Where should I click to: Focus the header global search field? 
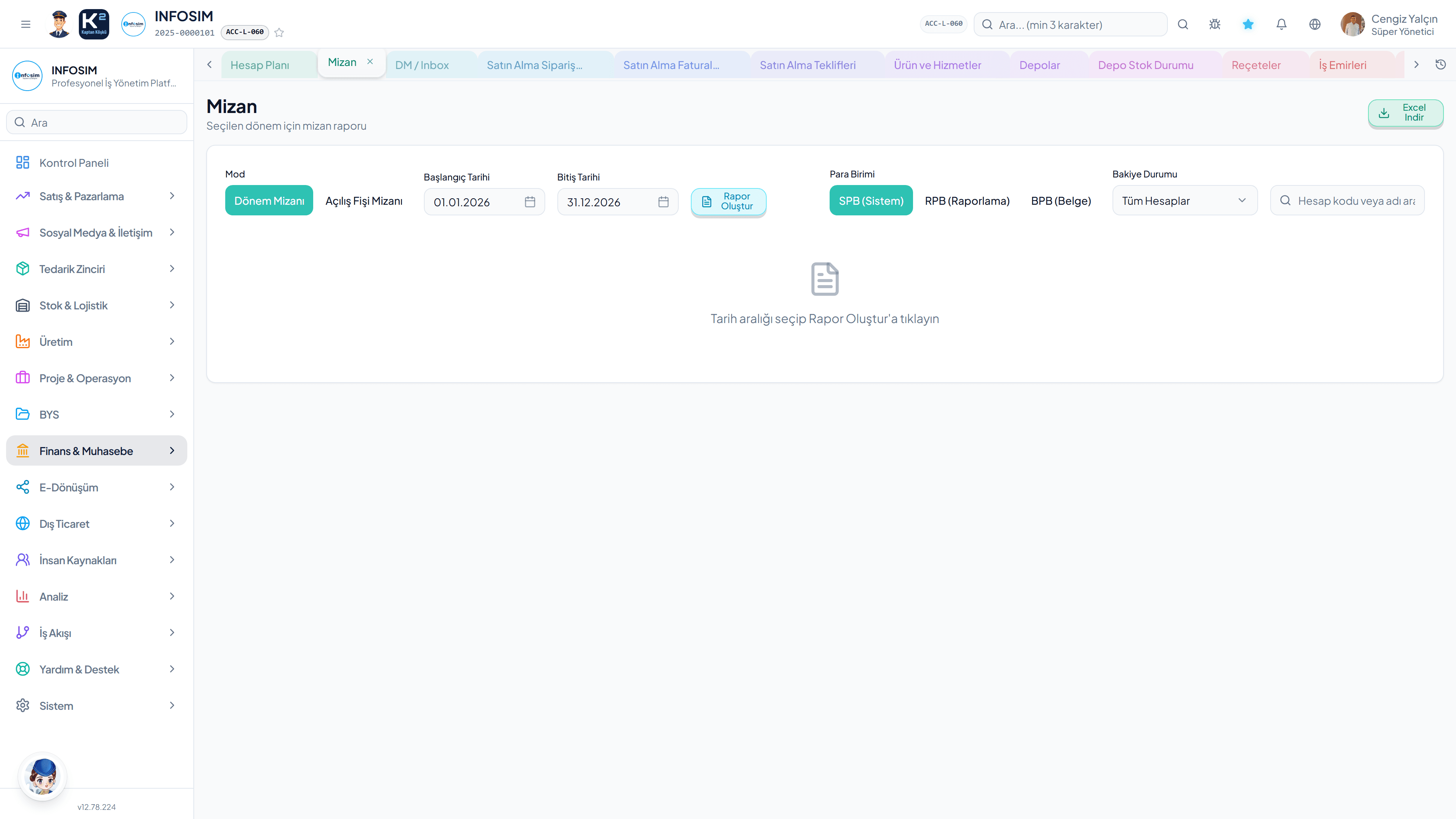point(1070,24)
